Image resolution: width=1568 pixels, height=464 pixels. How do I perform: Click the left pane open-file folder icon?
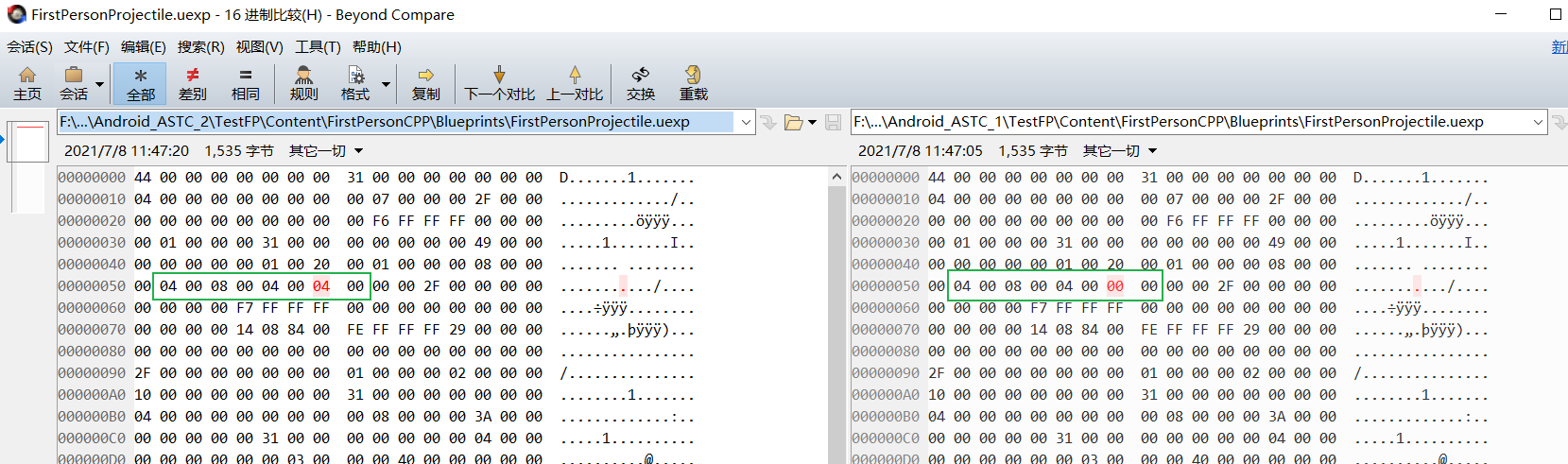click(794, 122)
